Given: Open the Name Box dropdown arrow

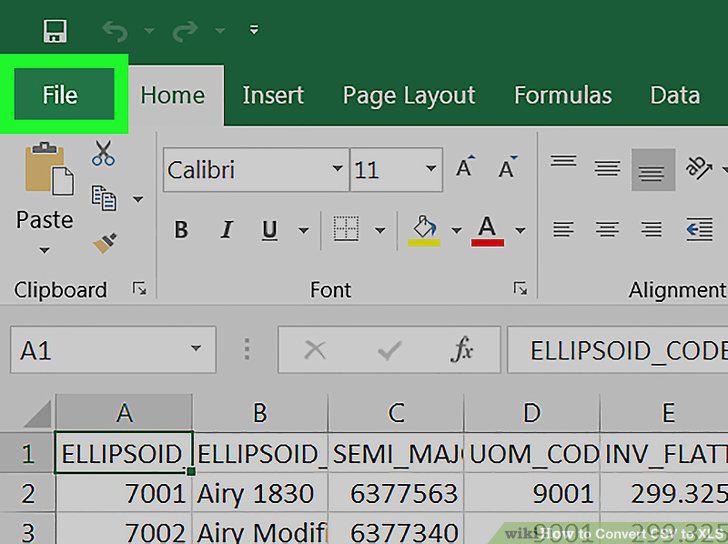Looking at the screenshot, I should (196, 348).
